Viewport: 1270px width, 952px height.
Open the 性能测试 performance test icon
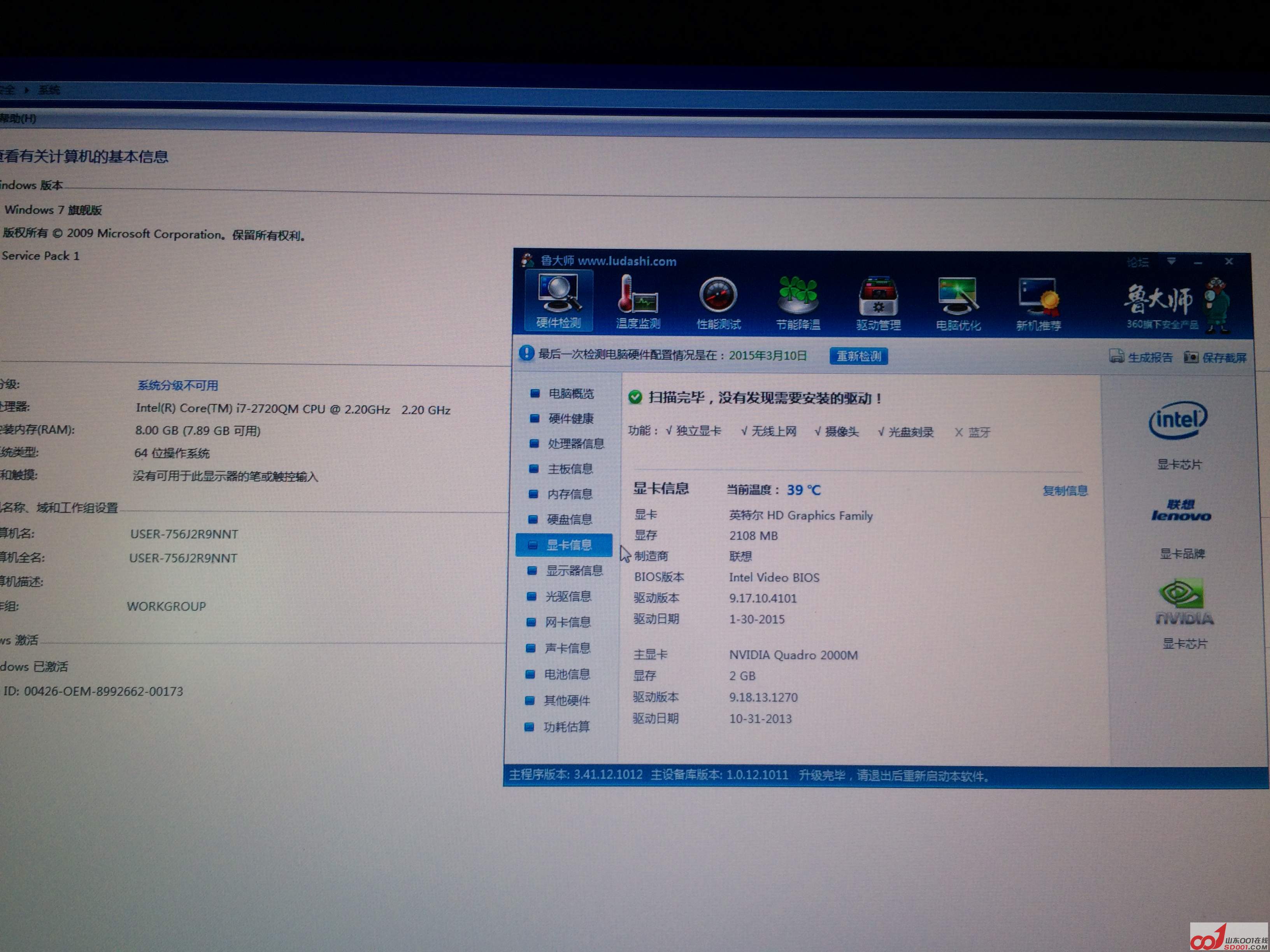click(718, 304)
